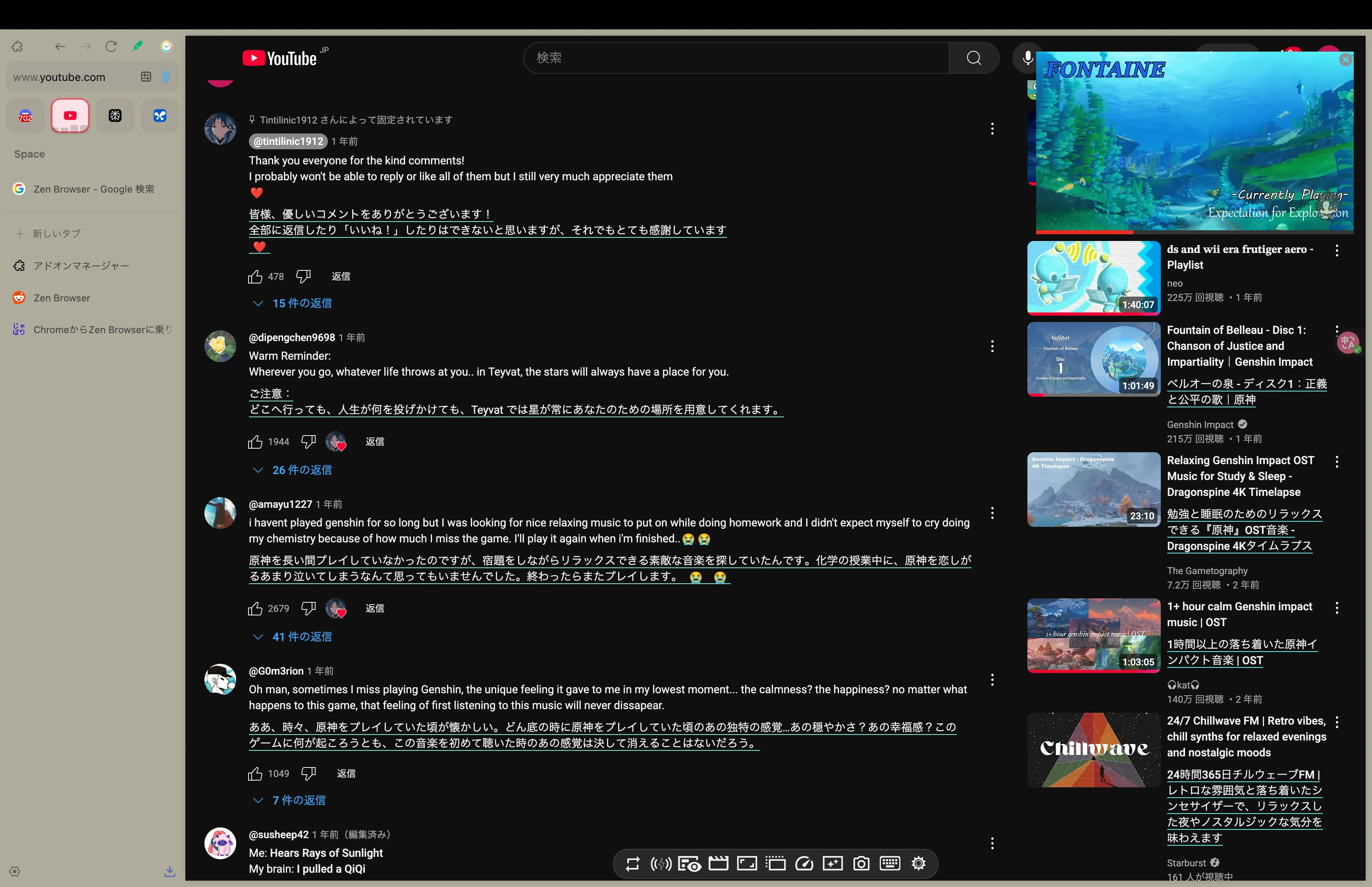Like the @G0m3rion comment
1372x887 pixels.
[255, 773]
